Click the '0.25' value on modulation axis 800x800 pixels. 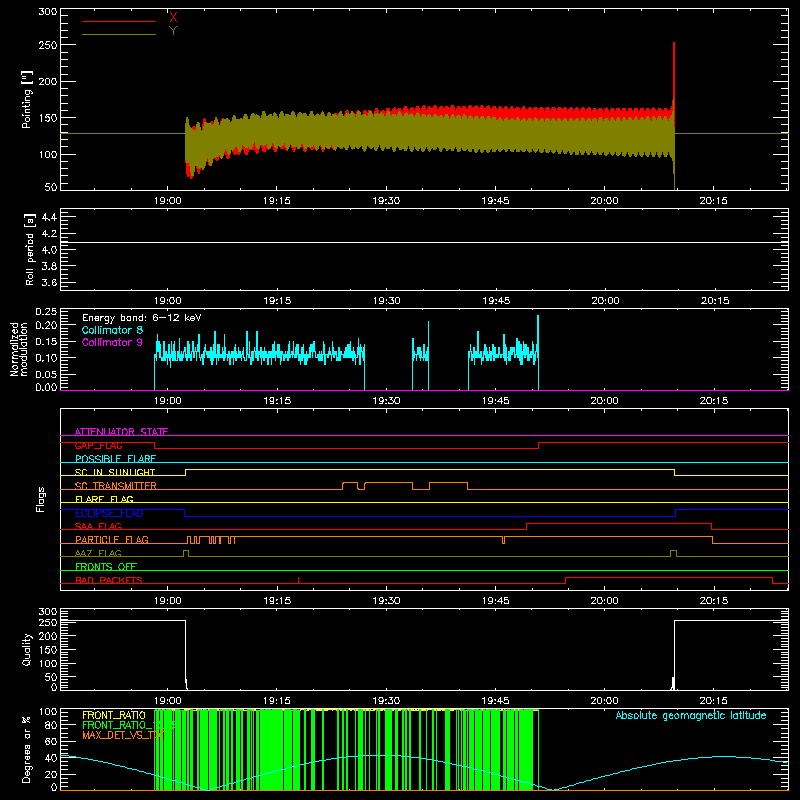[x=46, y=312]
